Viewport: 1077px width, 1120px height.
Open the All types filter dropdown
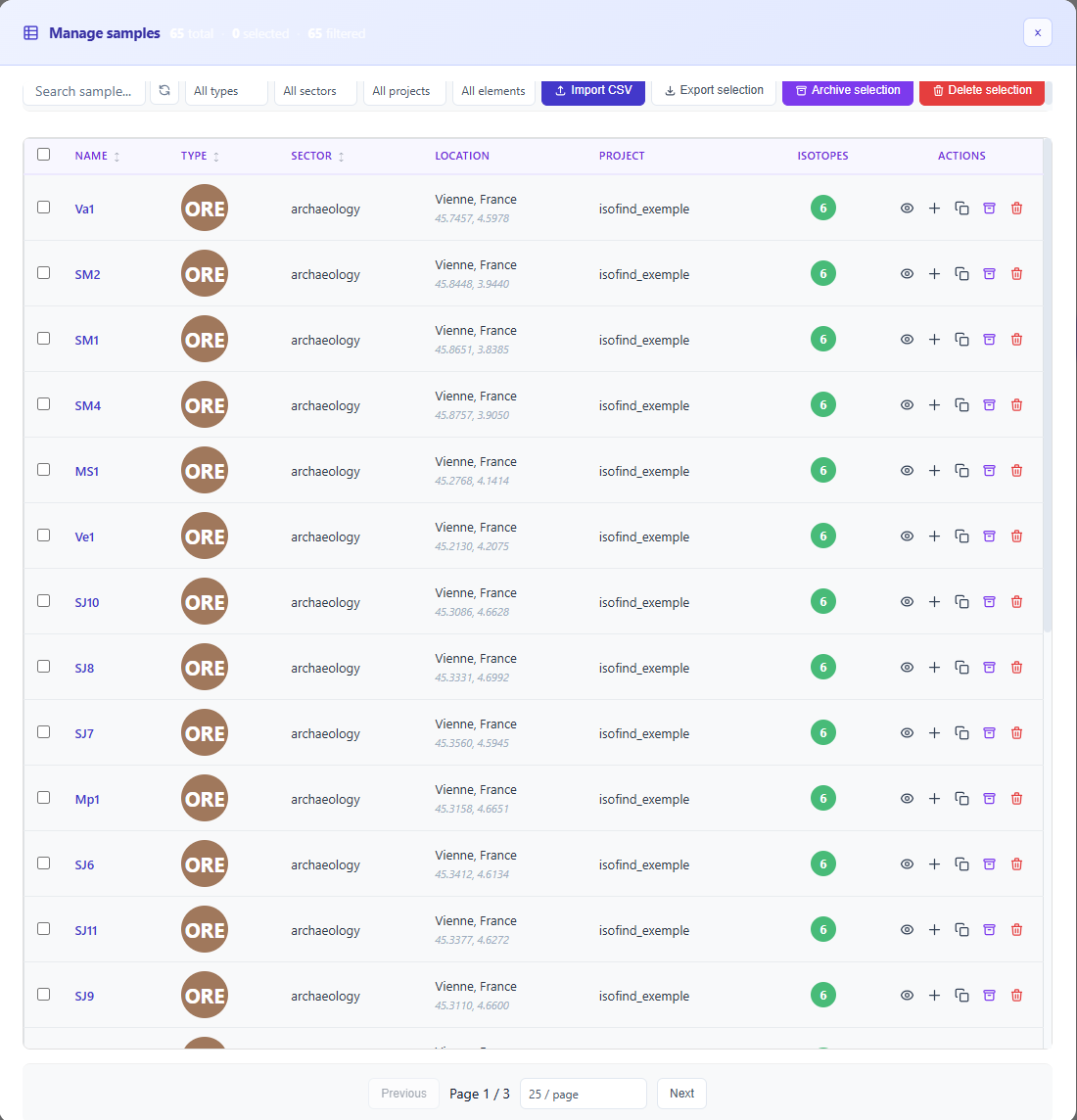[x=226, y=91]
